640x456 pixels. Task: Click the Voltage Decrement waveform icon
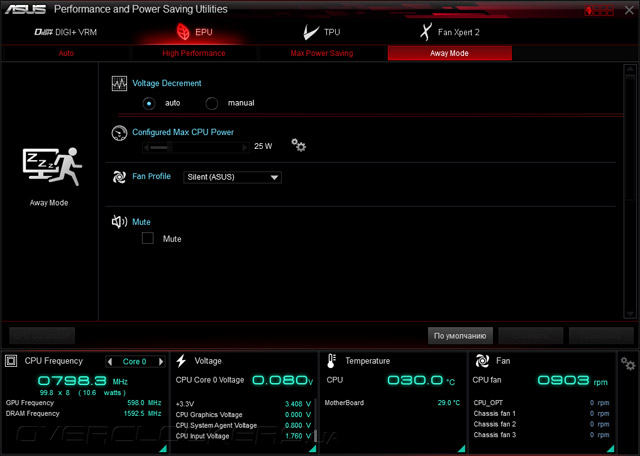(119, 84)
